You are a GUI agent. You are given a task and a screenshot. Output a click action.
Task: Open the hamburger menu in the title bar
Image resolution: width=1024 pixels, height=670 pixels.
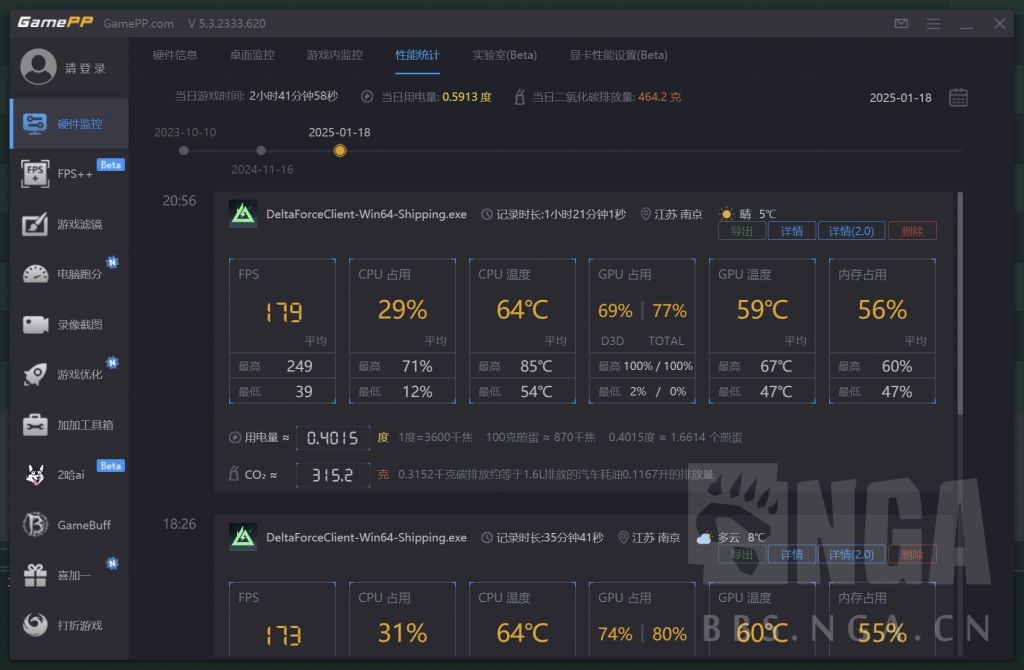pyautogui.click(x=933, y=22)
